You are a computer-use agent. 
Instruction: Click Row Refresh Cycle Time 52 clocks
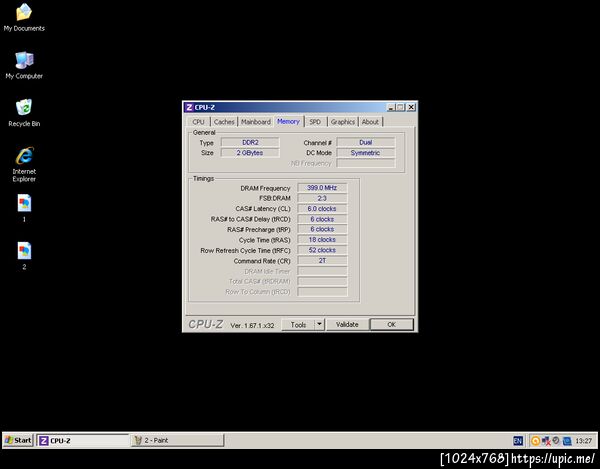[x=322, y=250]
